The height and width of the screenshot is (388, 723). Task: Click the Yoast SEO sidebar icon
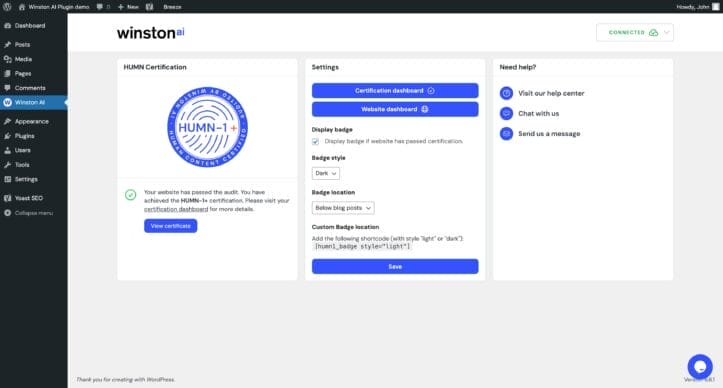7,198
